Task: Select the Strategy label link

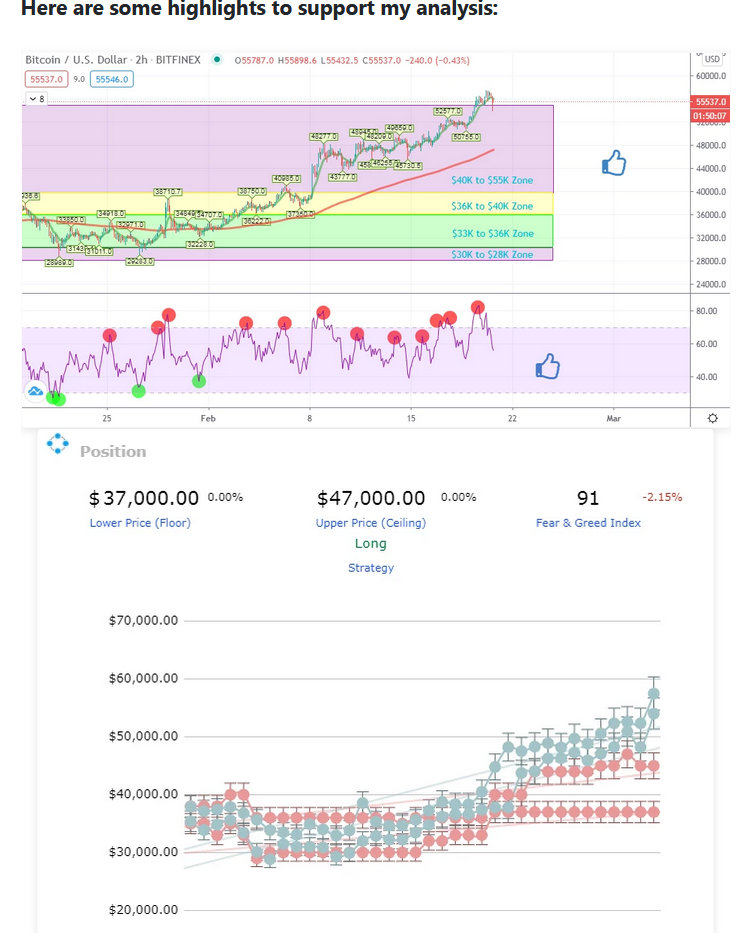Action: [x=371, y=568]
